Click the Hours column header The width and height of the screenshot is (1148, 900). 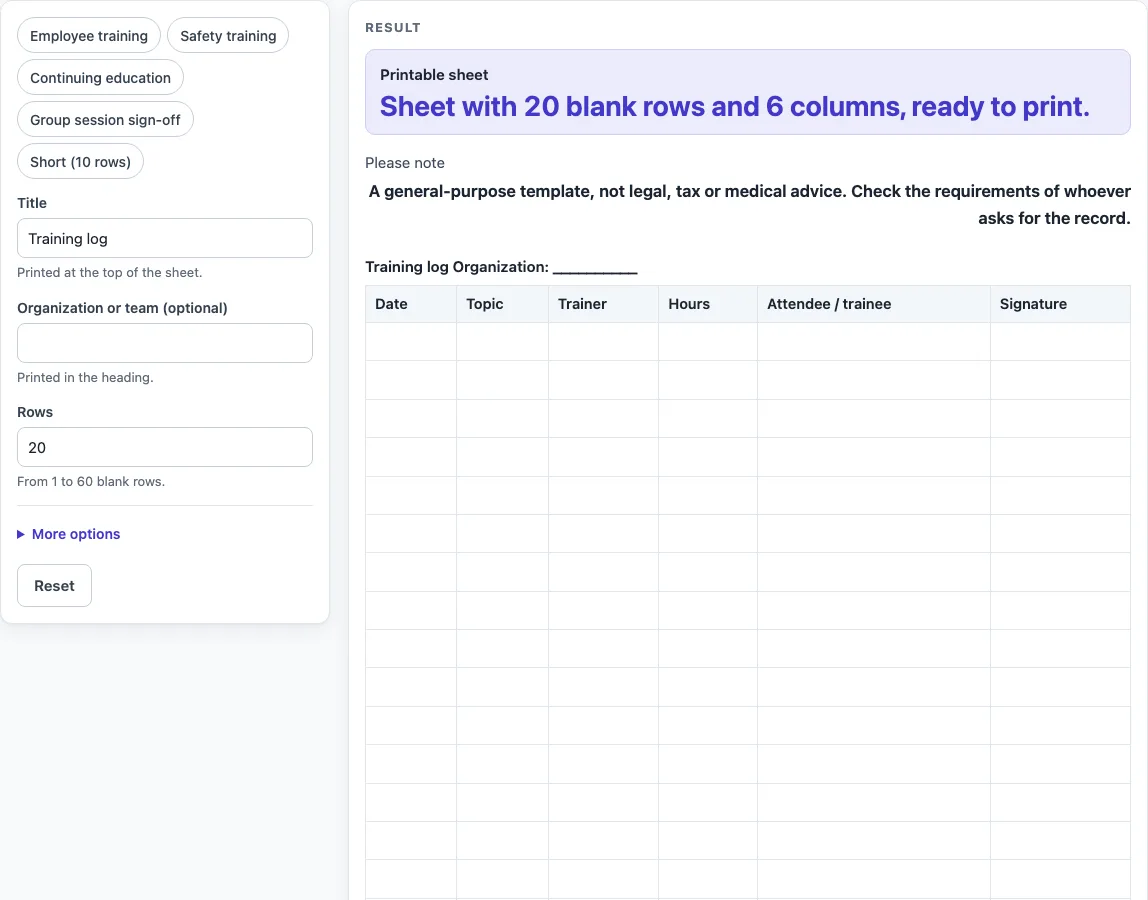click(x=708, y=304)
